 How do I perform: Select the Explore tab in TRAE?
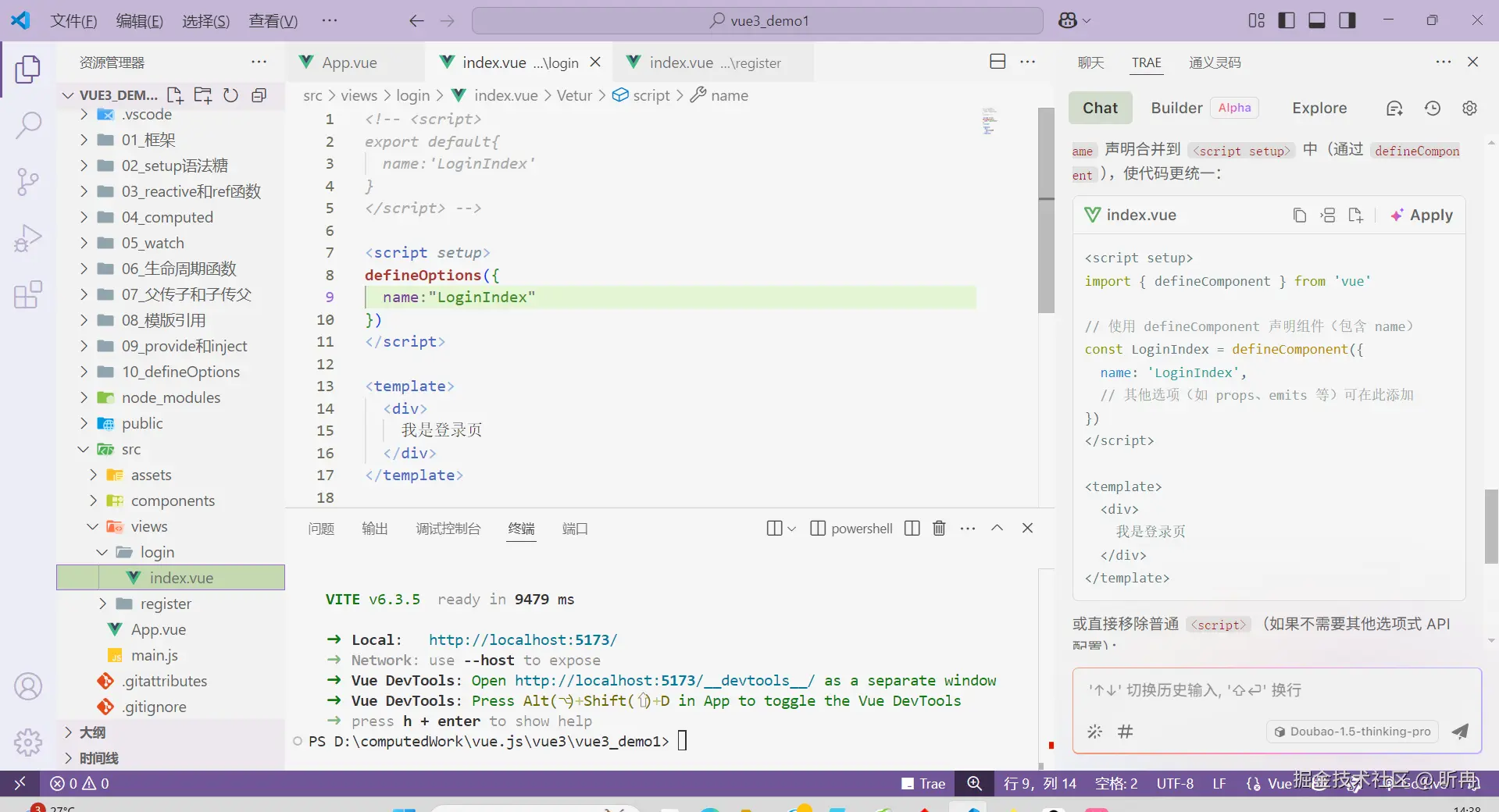[x=1319, y=109]
